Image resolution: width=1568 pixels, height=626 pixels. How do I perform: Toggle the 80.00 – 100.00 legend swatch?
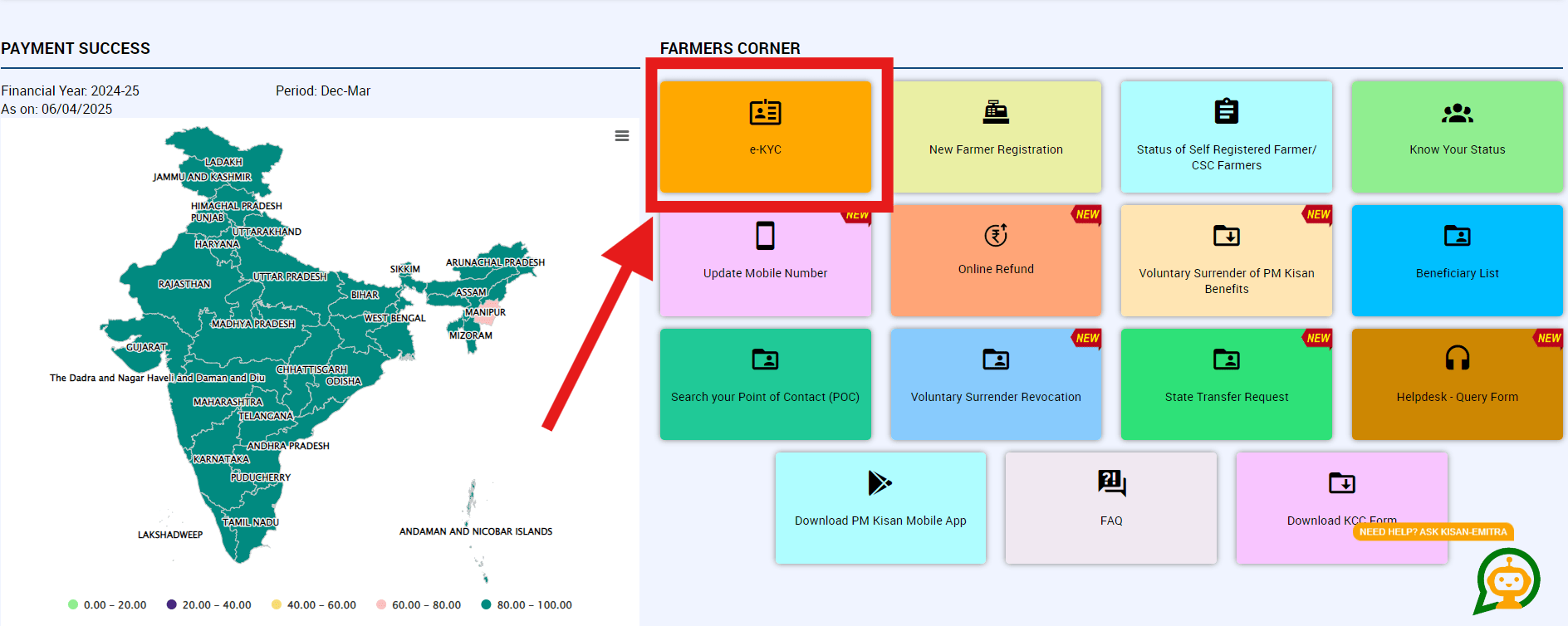pos(486,604)
